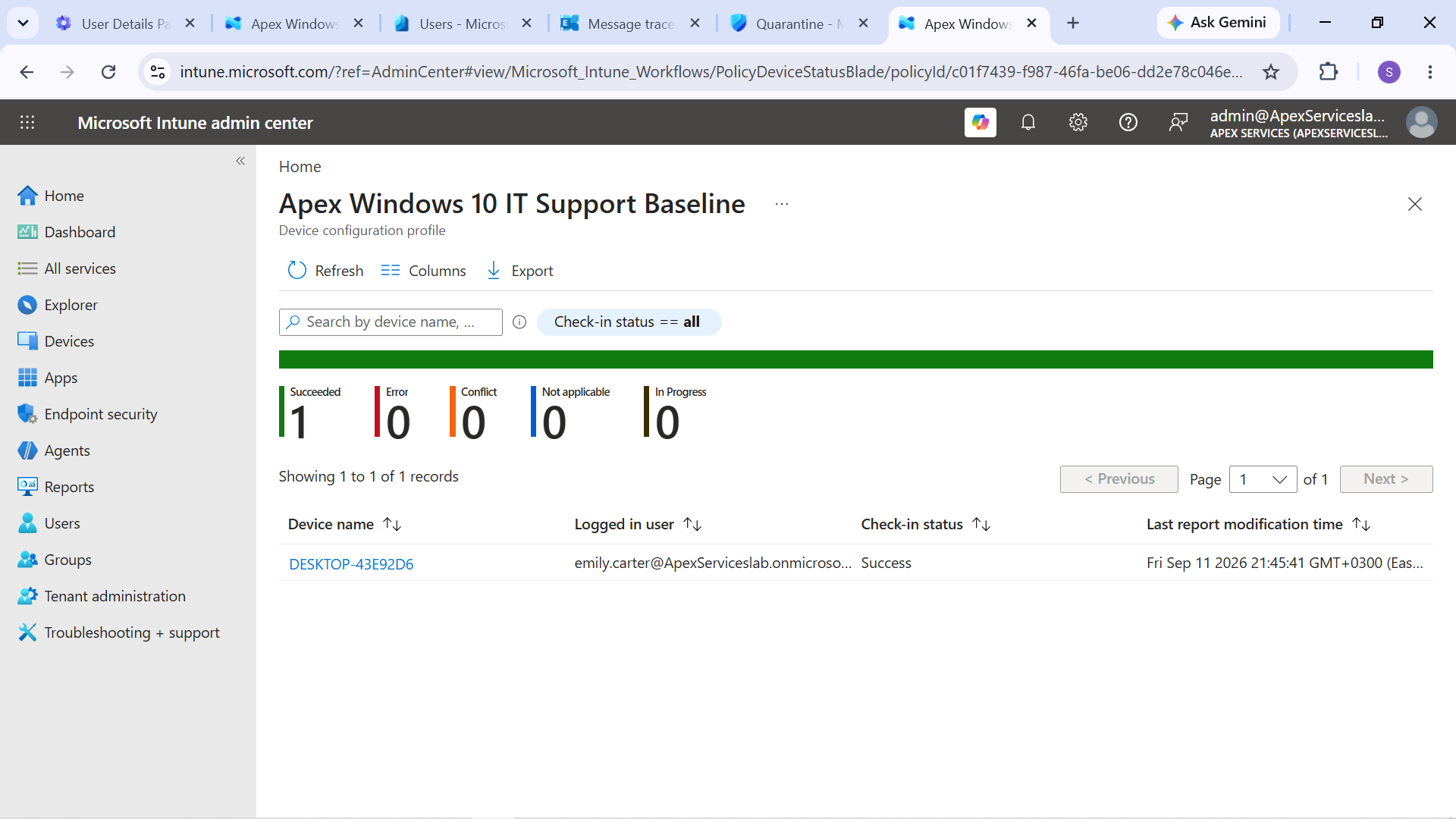Click the In Progress count tile
1456x819 pixels.
tap(676, 413)
